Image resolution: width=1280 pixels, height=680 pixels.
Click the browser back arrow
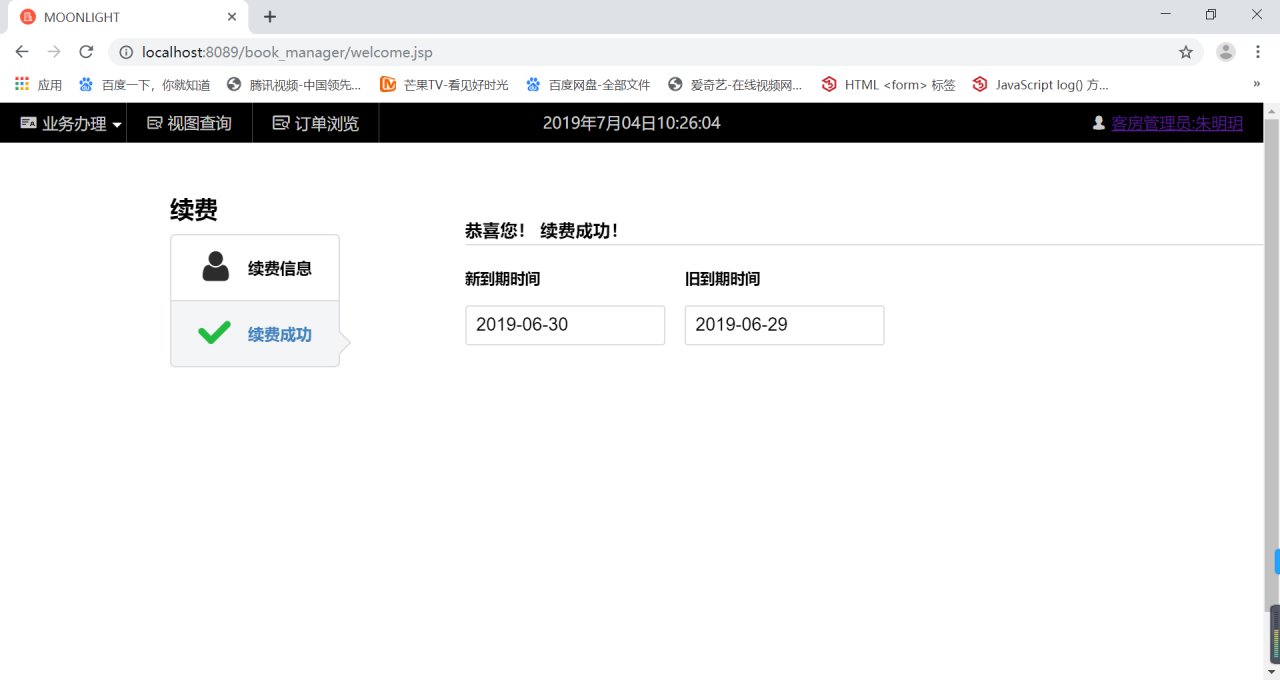[x=22, y=52]
